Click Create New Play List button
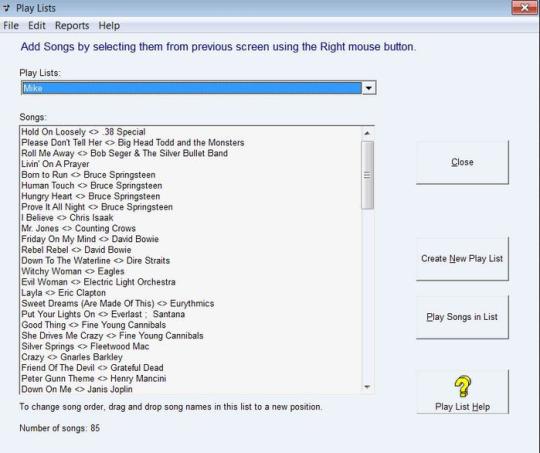Viewport: 540px width, 453px height. click(462, 258)
